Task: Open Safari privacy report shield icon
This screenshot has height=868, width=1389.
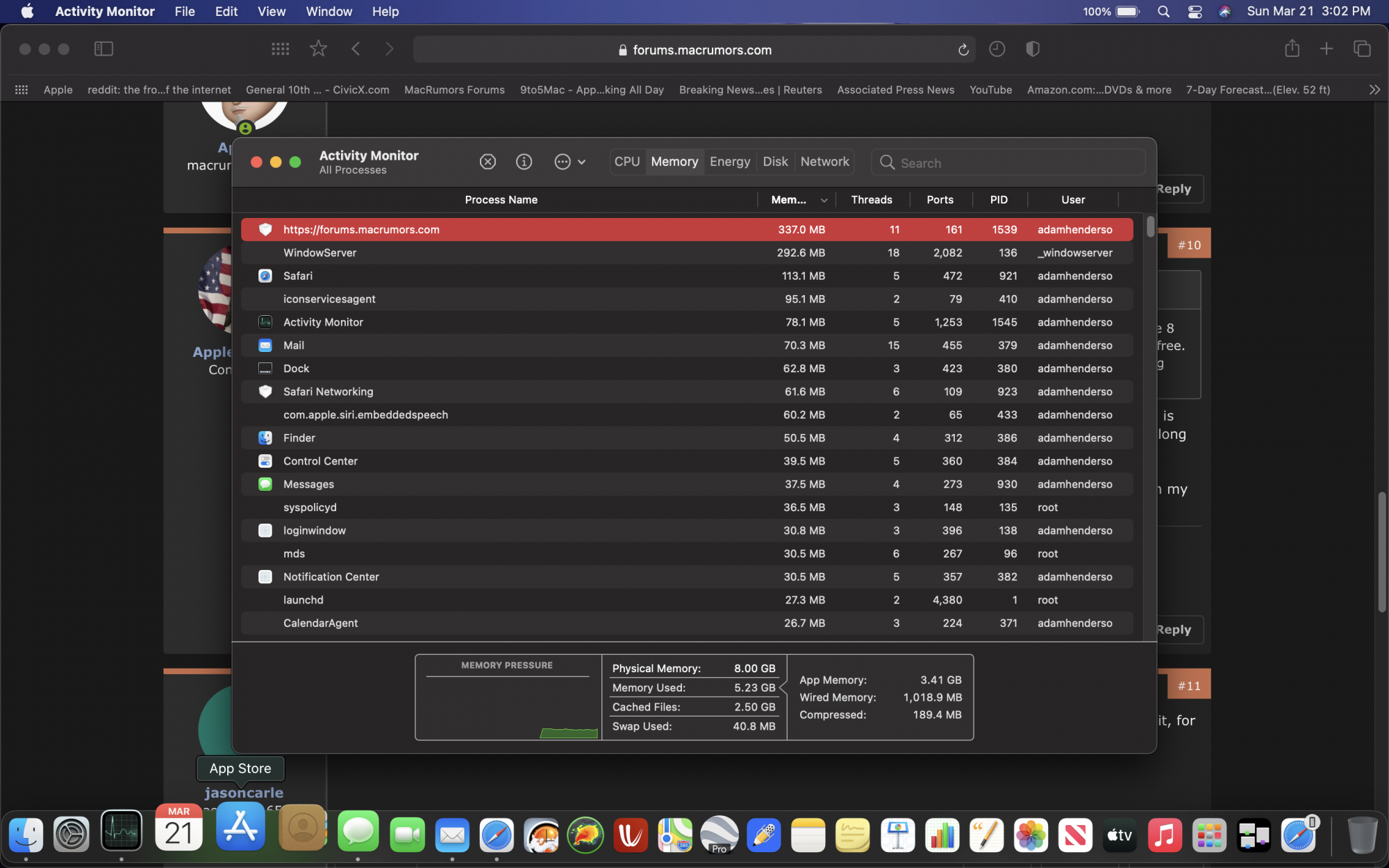Action: point(1033,49)
